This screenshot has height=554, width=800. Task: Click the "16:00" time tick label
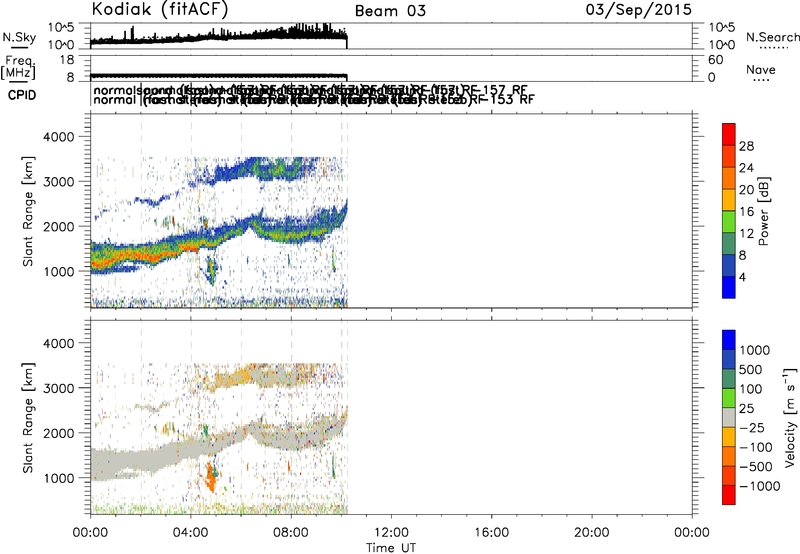(491, 533)
